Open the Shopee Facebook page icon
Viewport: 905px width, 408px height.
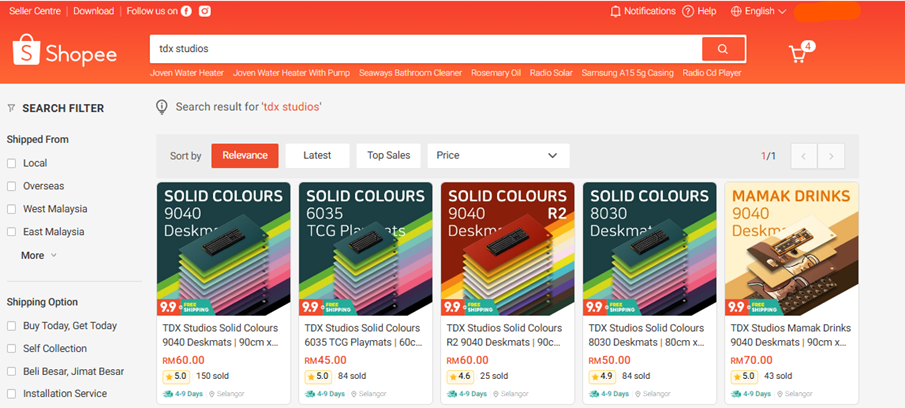[186, 12]
